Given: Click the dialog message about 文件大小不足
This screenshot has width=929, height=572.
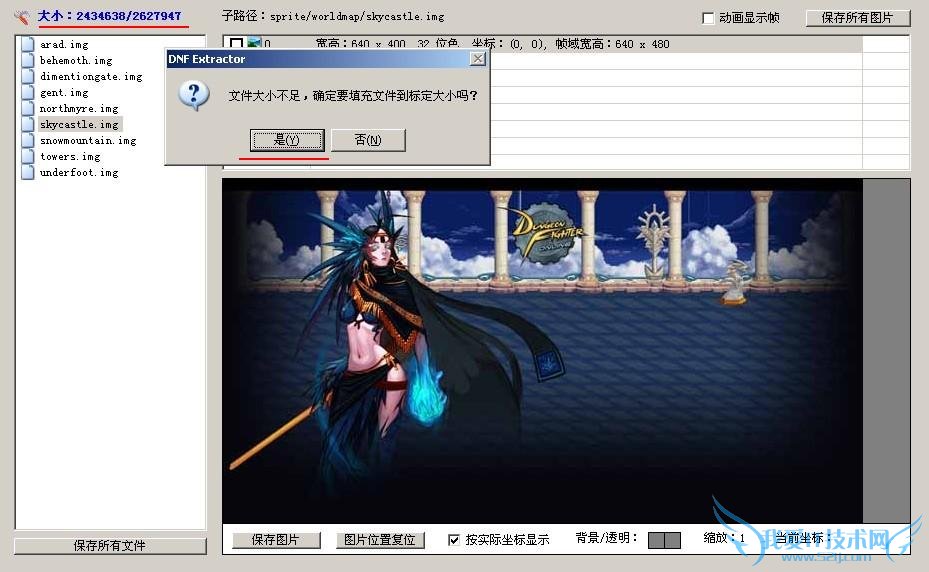Looking at the screenshot, I should (x=353, y=95).
